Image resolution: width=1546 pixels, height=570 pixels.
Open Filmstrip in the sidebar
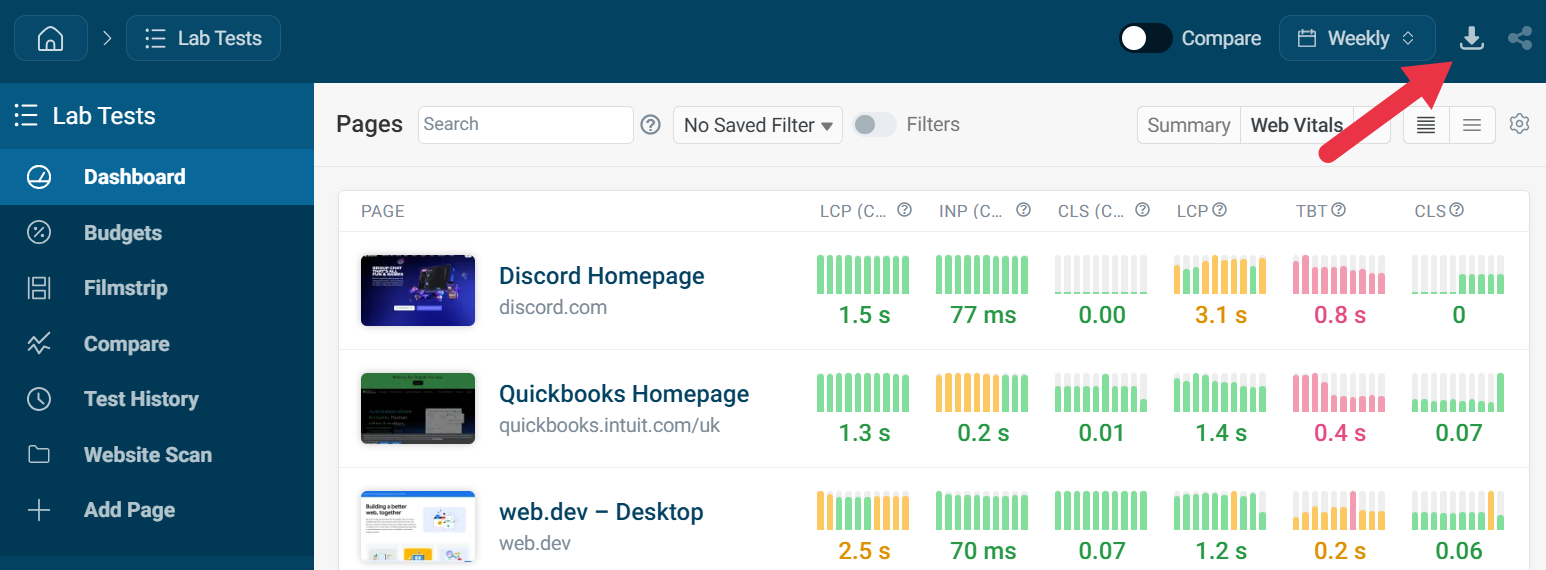(157, 288)
